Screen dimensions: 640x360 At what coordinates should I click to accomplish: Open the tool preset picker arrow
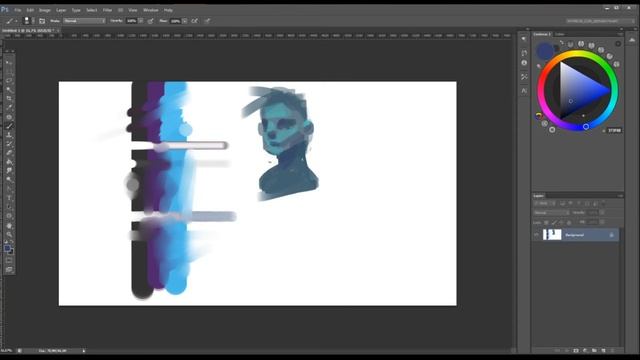pyautogui.click(x=16, y=21)
